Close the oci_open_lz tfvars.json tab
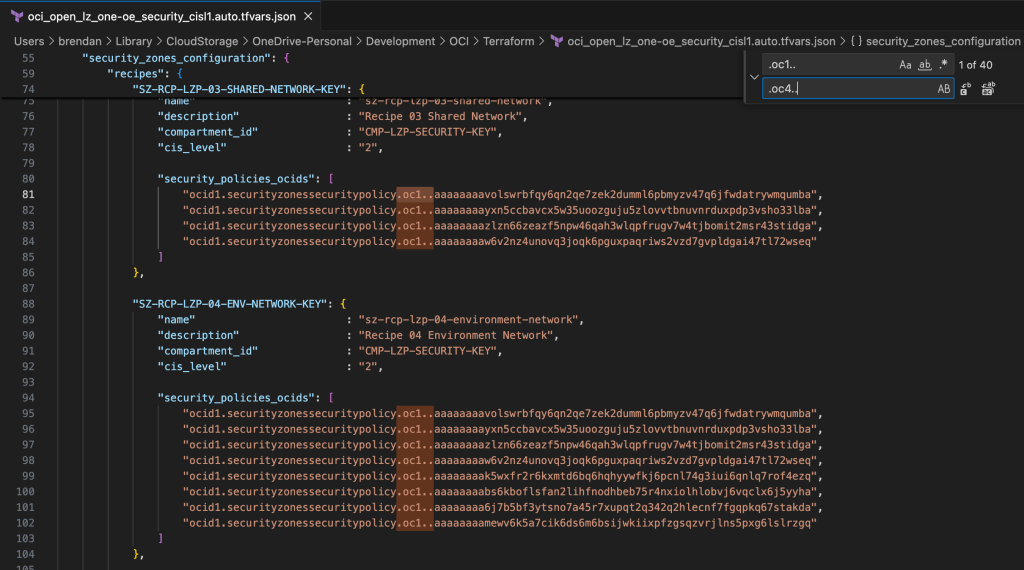This screenshot has width=1024, height=570. tap(309, 16)
